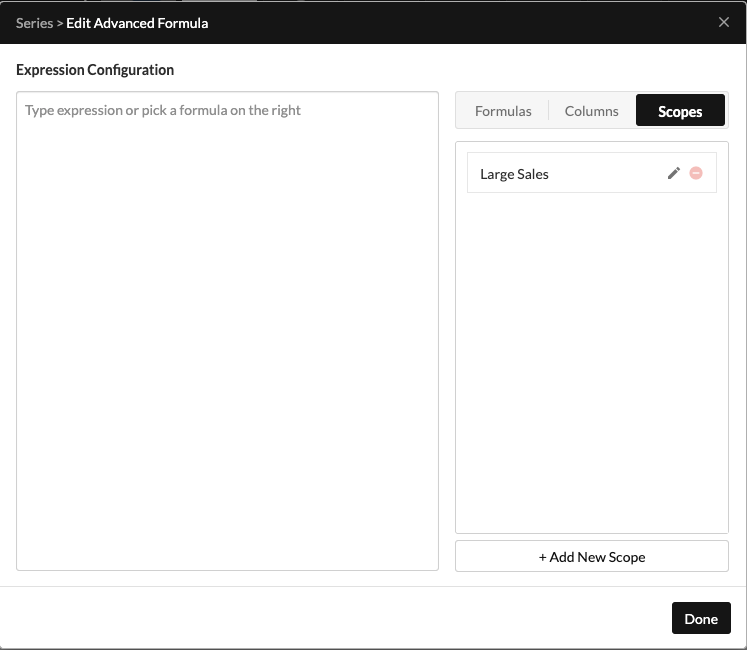Viewport: 747px width, 650px height.
Task: Switch to the Formulas tab
Action: (x=503, y=111)
